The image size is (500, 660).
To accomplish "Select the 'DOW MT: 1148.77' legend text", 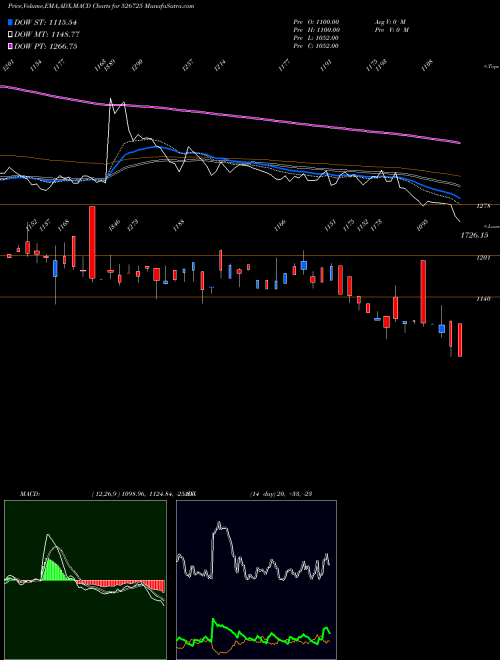I will coord(47,35).
